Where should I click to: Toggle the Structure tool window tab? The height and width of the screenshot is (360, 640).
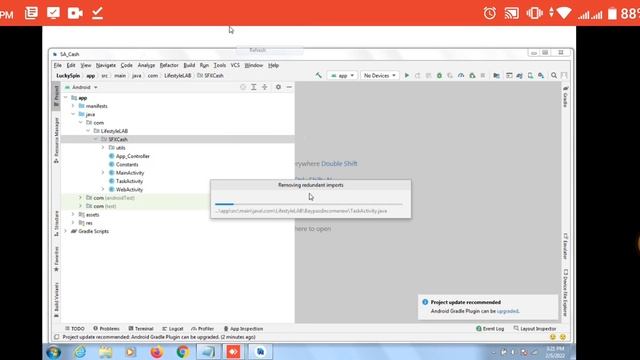click(x=56, y=223)
